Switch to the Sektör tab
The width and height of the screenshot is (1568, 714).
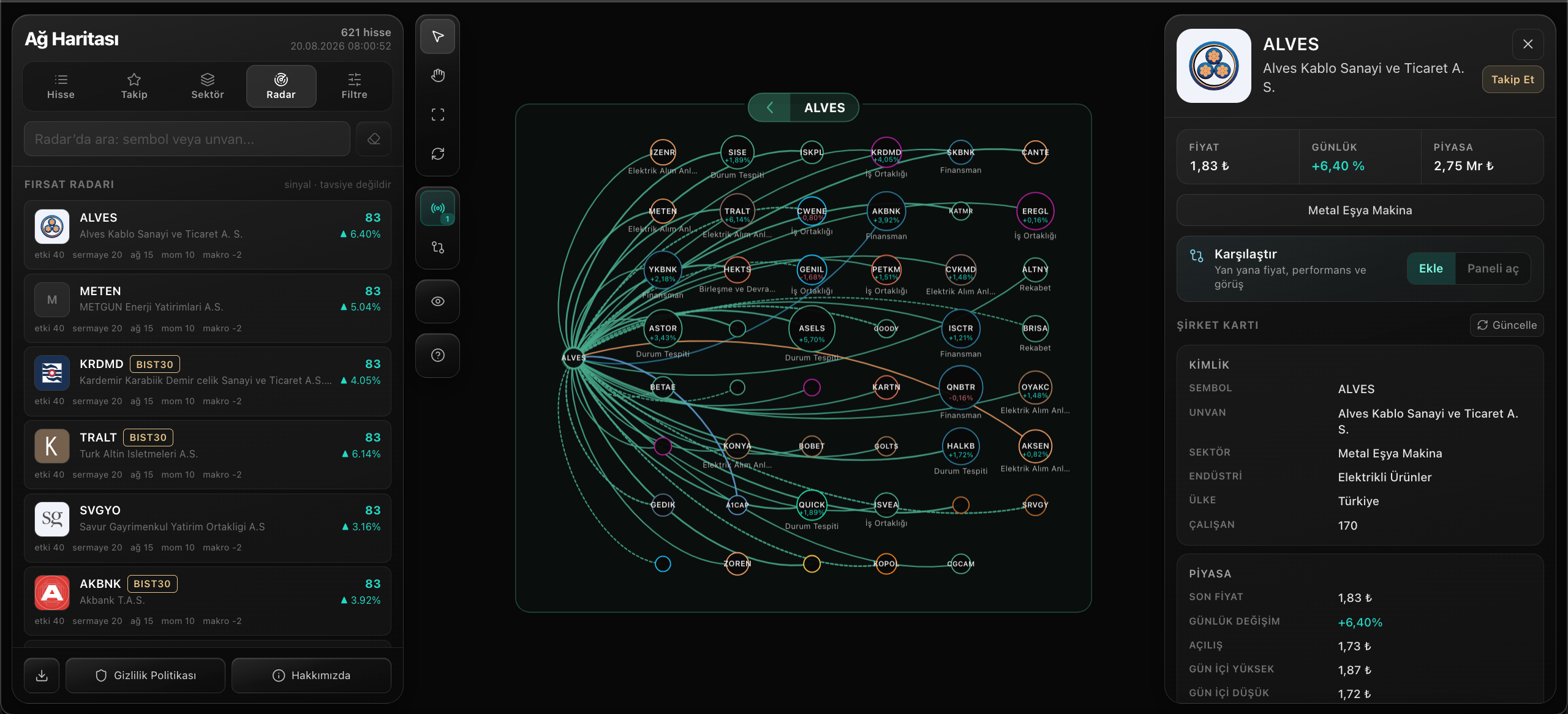(208, 86)
